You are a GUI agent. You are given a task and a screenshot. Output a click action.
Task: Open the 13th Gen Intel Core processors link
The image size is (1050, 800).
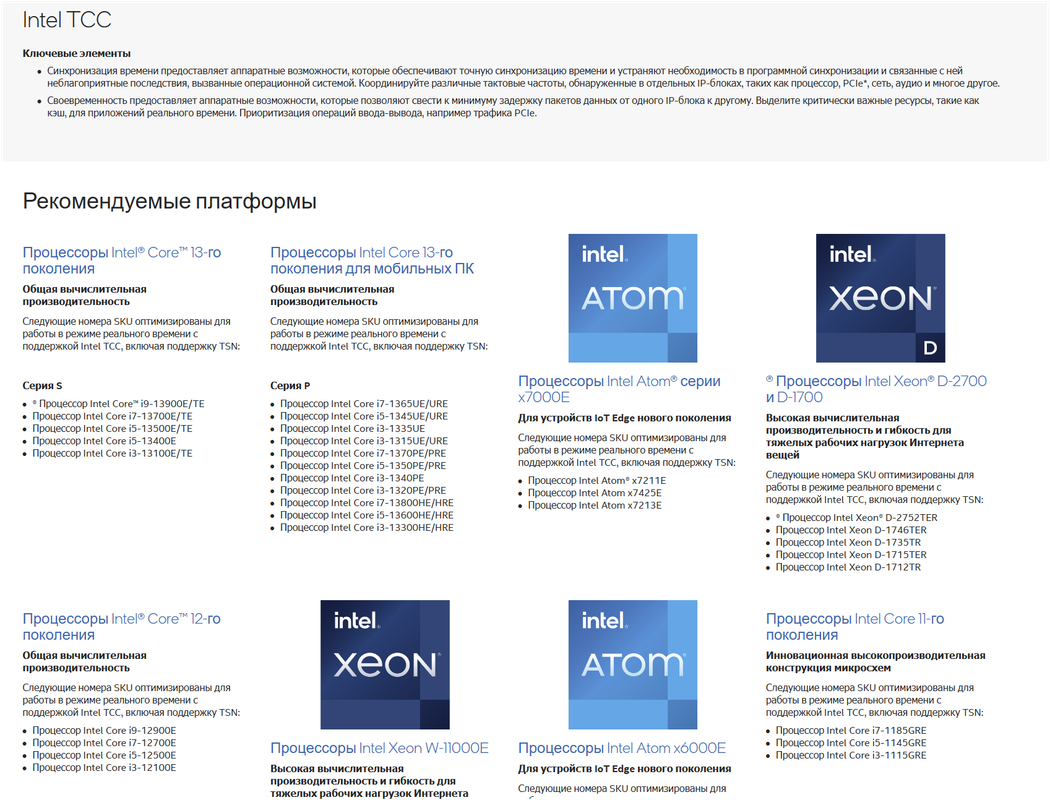pyautogui.click(x=122, y=260)
